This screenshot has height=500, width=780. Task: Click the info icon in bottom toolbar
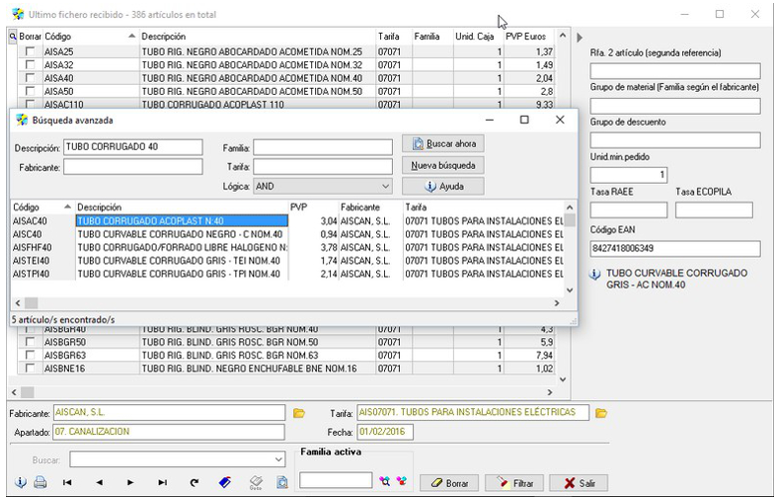click(22, 482)
